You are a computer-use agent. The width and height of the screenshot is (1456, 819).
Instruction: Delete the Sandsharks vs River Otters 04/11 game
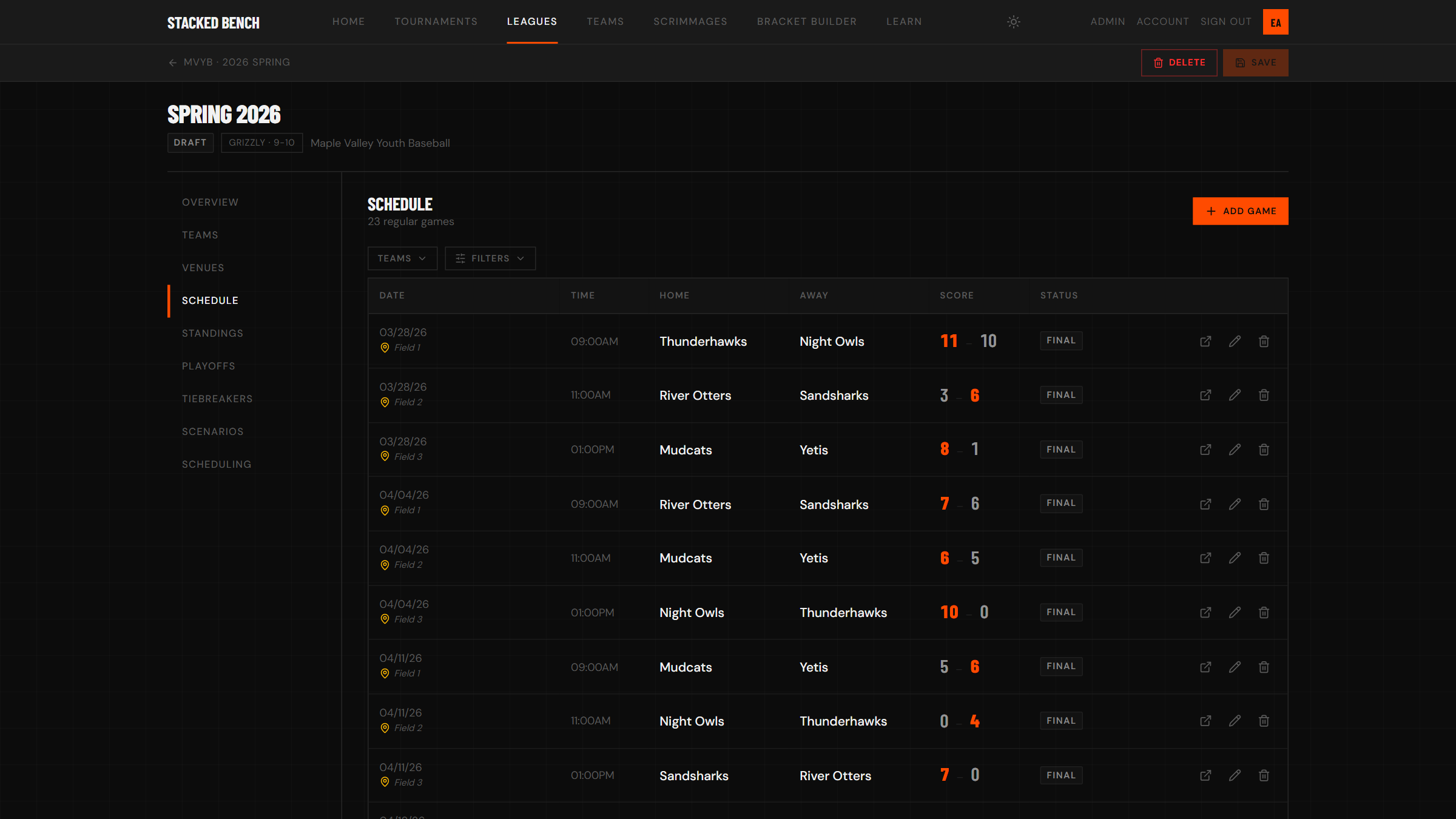pyautogui.click(x=1264, y=775)
